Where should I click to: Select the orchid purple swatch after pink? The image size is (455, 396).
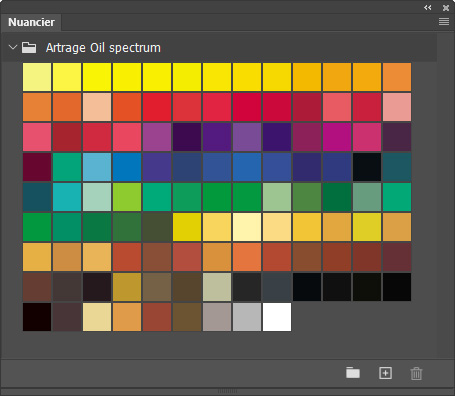157,137
